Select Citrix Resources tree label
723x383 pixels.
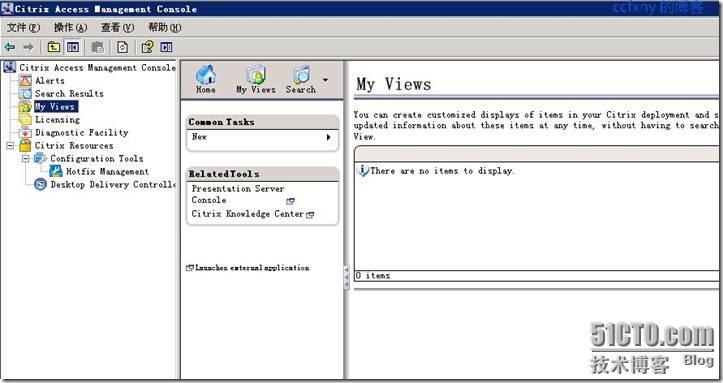coord(74,146)
